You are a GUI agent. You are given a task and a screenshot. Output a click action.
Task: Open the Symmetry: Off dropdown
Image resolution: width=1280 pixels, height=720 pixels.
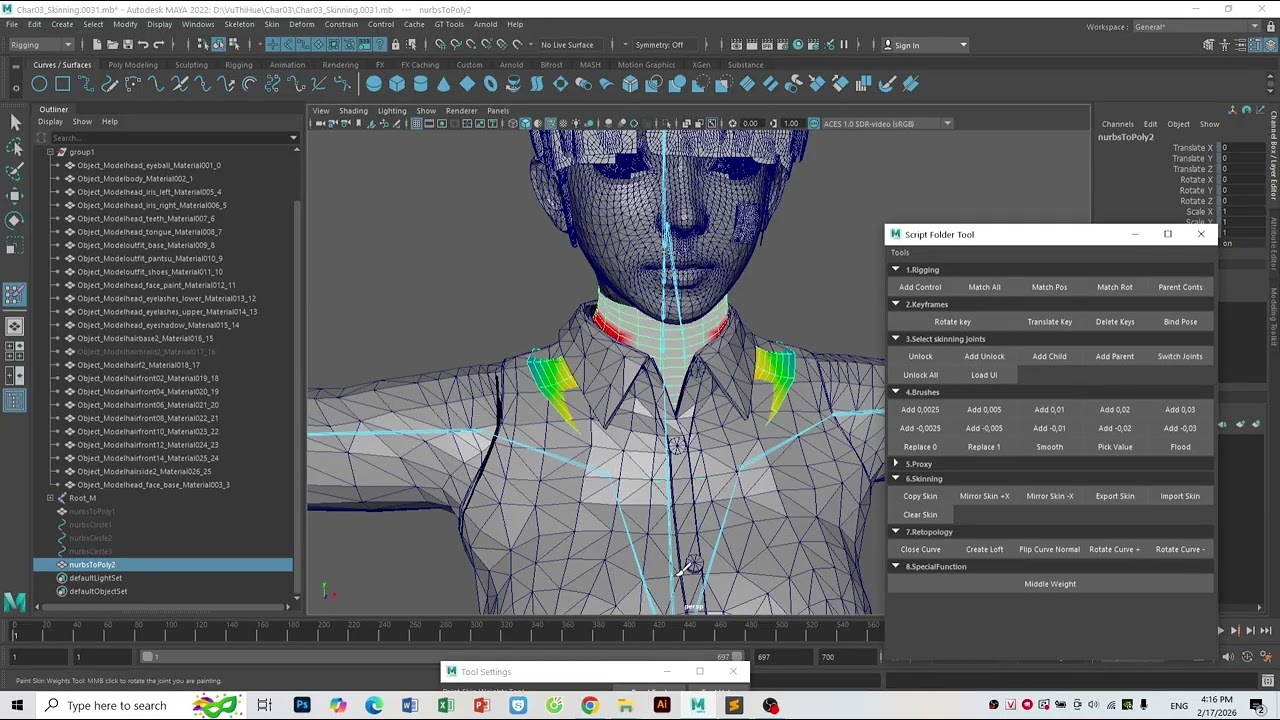(664, 44)
